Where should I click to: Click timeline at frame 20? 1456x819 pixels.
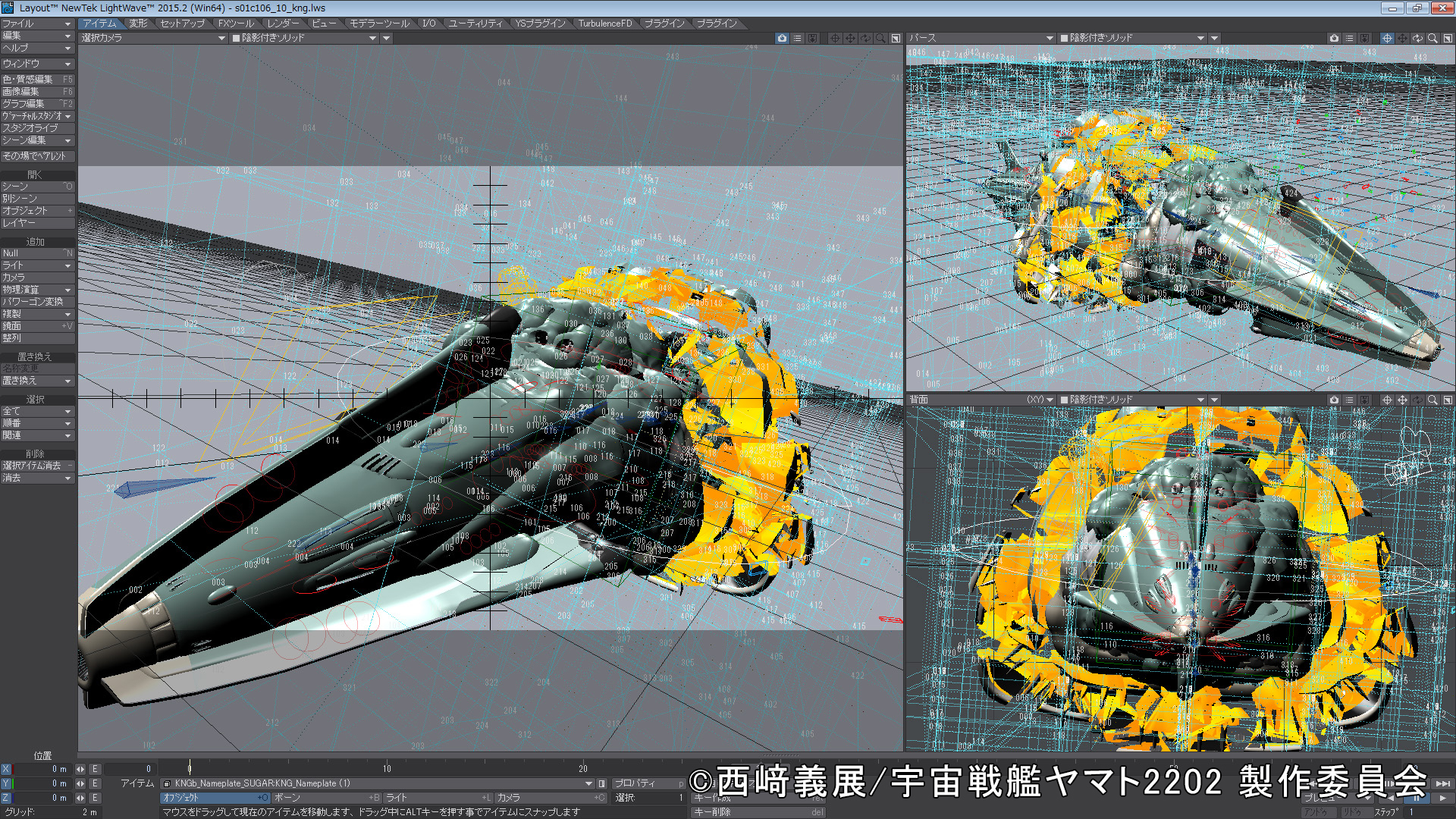click(582, 768)
